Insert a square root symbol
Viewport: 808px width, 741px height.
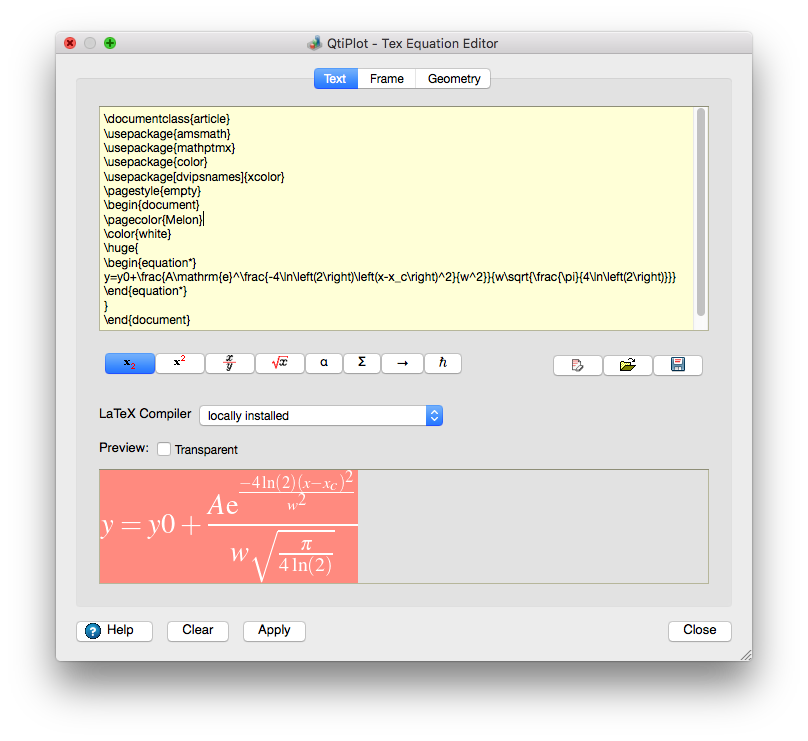[x=280, y=363]
